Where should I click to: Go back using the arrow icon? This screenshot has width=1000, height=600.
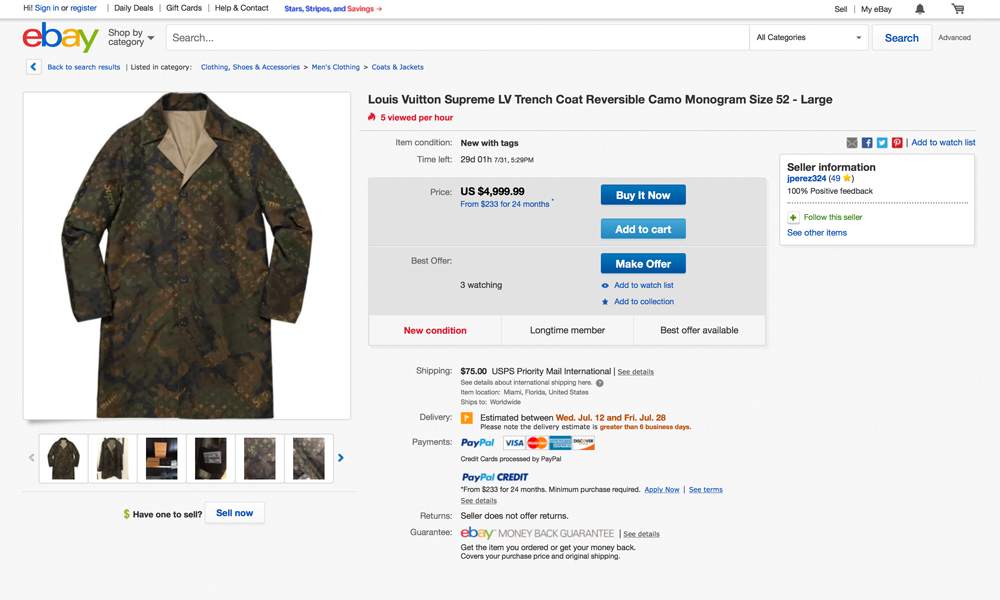33,67
